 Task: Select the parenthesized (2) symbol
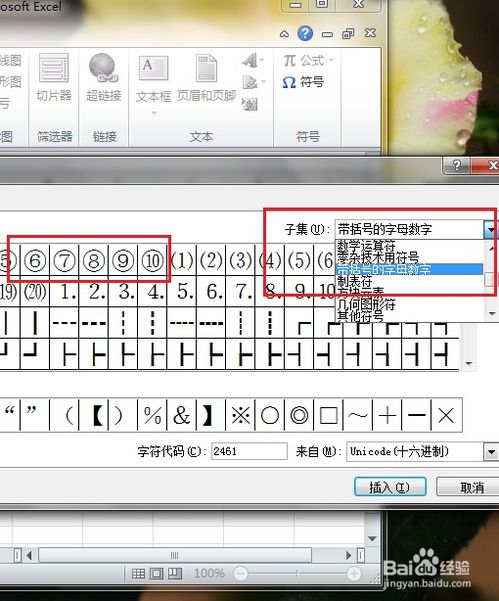click(211, 260)
